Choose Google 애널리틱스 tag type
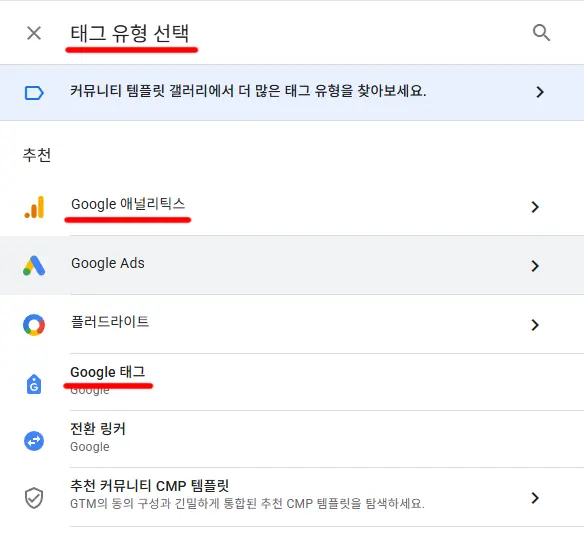The height and width of the screenshot is (536, 584). click(x=128, y=204)
